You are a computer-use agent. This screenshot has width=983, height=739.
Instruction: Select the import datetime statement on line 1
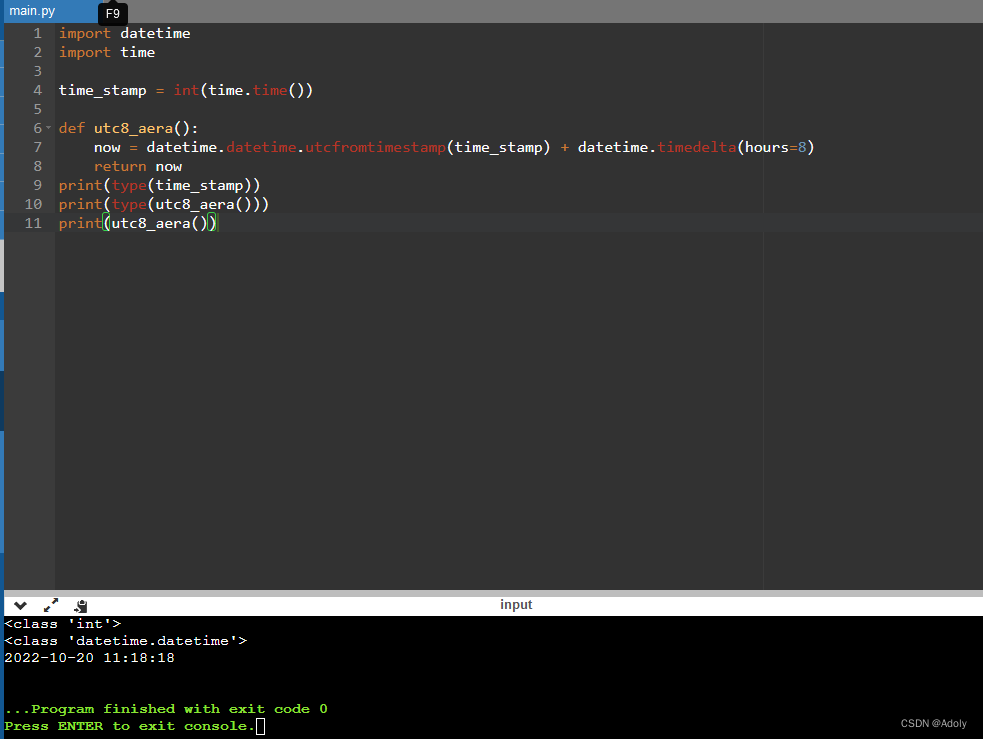click(126, 33)
